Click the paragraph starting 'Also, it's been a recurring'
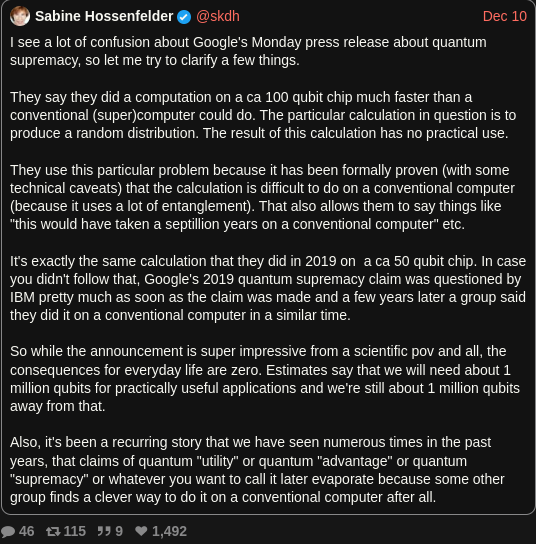This screenshot has width=536, height=544. point(257,470)
